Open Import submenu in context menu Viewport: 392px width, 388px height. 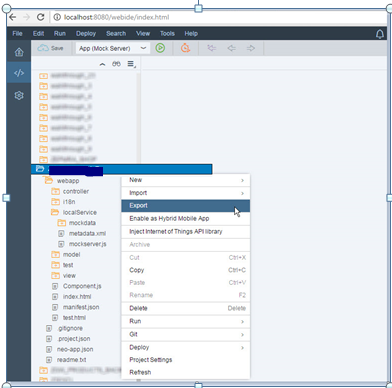click(x=186, y=193)
